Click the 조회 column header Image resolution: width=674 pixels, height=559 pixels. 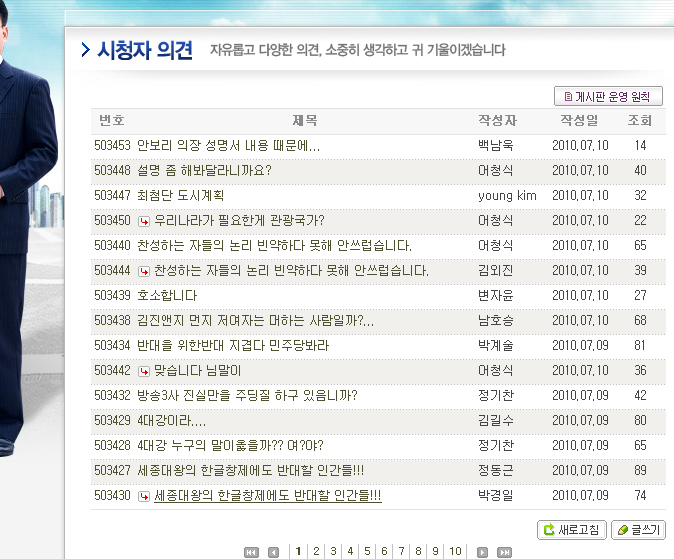(640, 120)
